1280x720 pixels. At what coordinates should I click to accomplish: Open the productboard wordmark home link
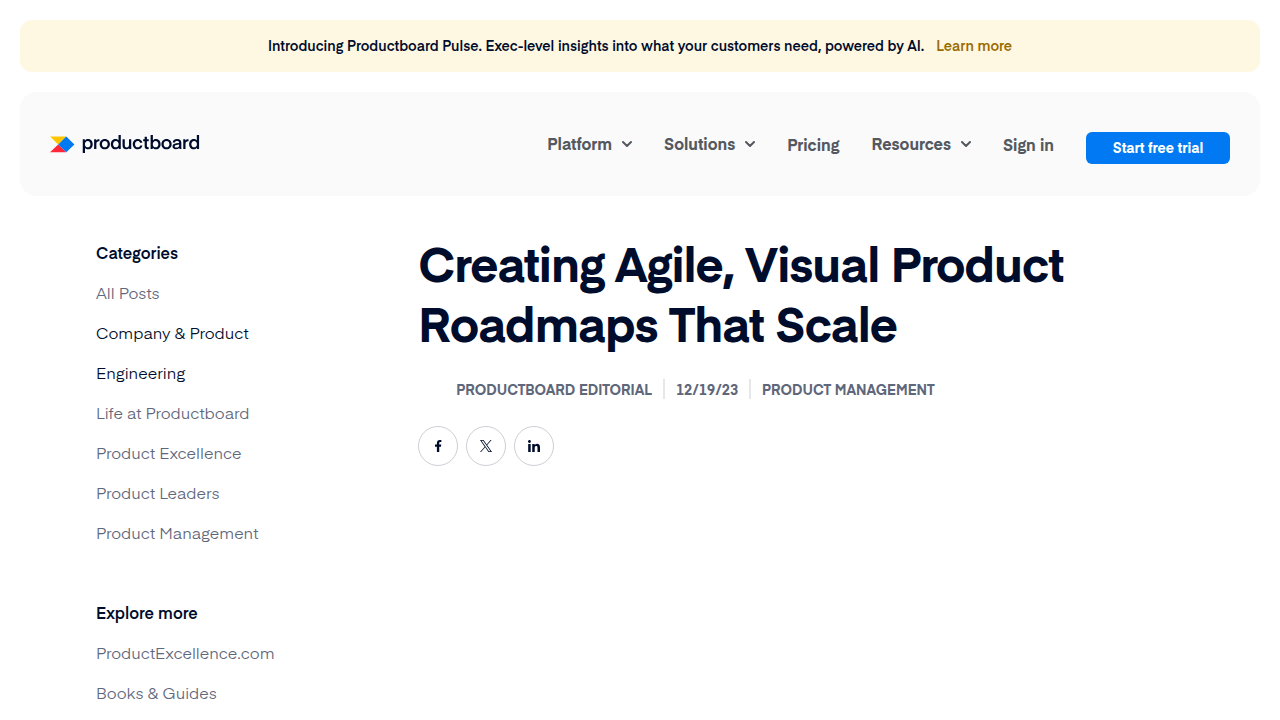(141, 143)
